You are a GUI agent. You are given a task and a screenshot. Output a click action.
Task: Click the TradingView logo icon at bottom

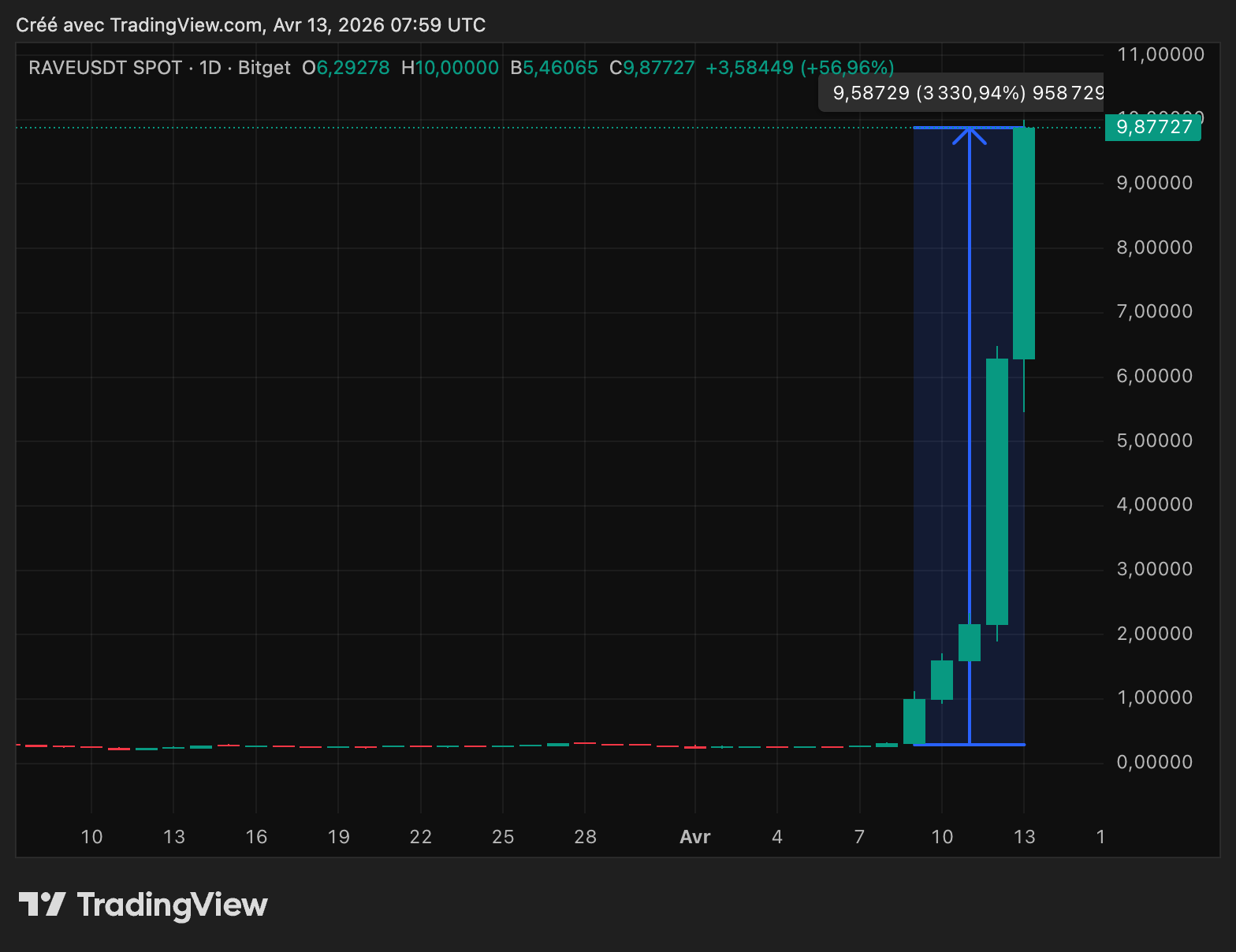[x=41, y=904]
